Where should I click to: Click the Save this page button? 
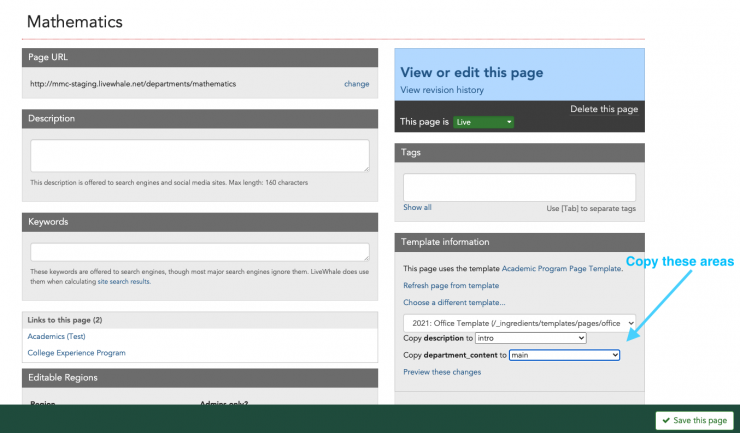pos(694,420)
